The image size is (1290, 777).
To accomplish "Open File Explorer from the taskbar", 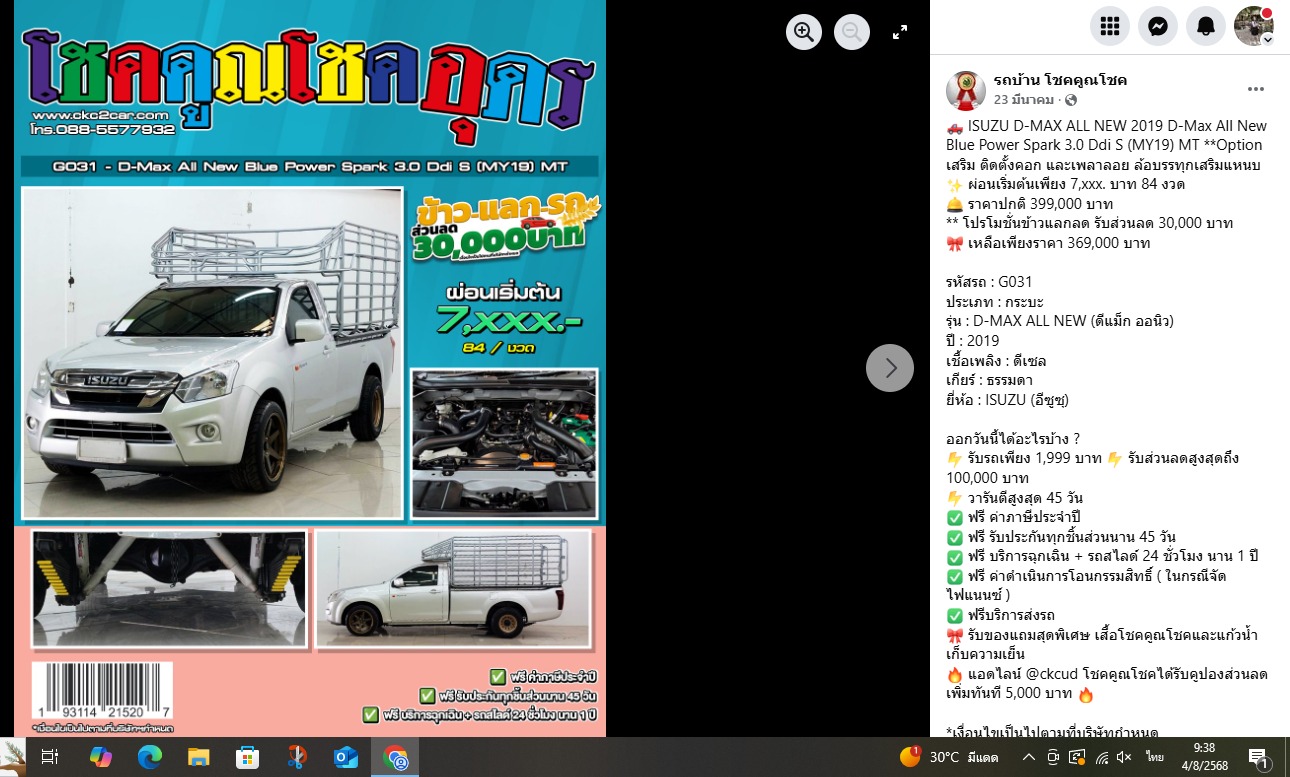I will point(198,757).
